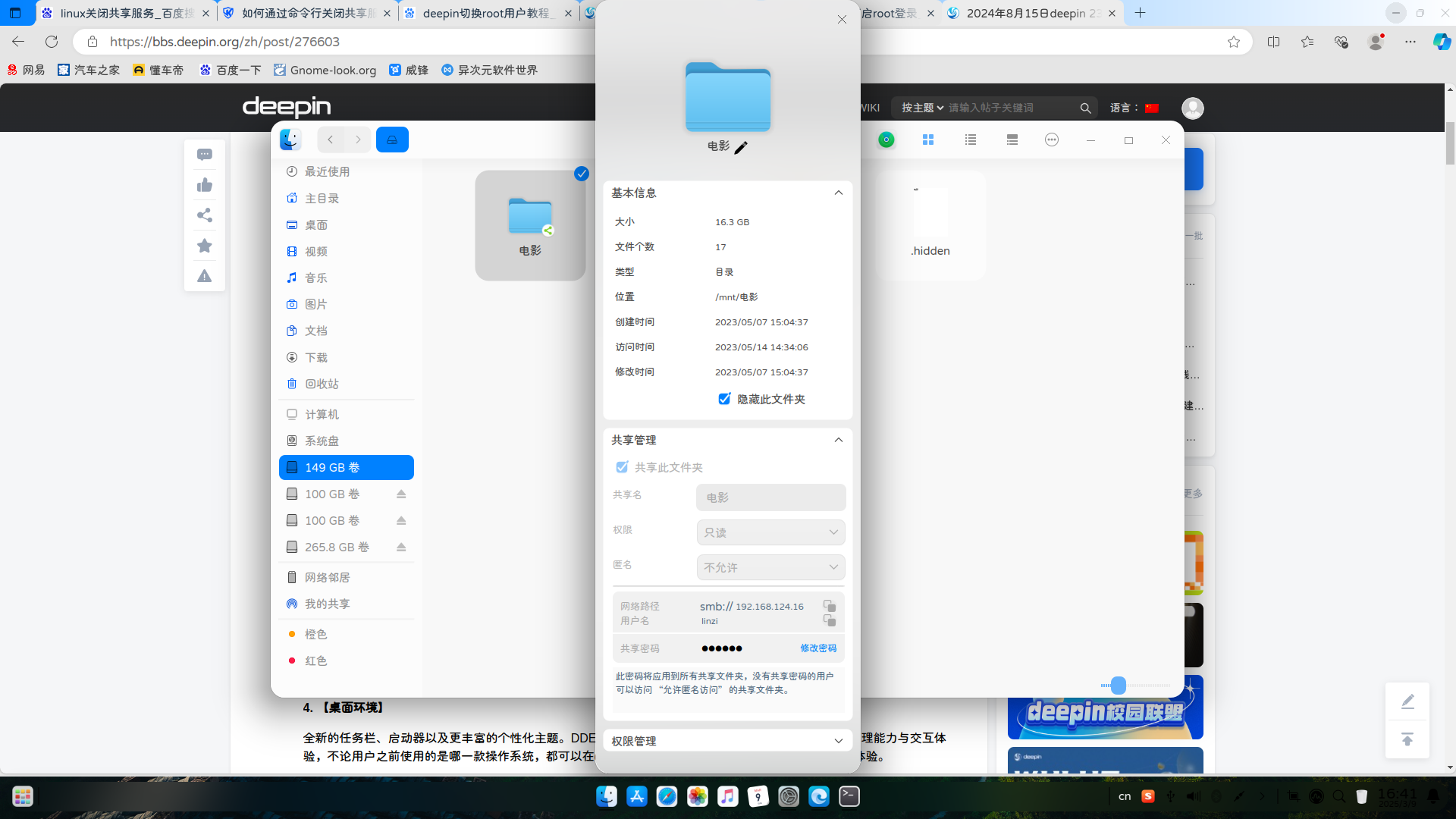Viewport: 1456px width, 819px height.
Task: Open the 按主题 search filter dropdown
Action: (x=922, y=108)
